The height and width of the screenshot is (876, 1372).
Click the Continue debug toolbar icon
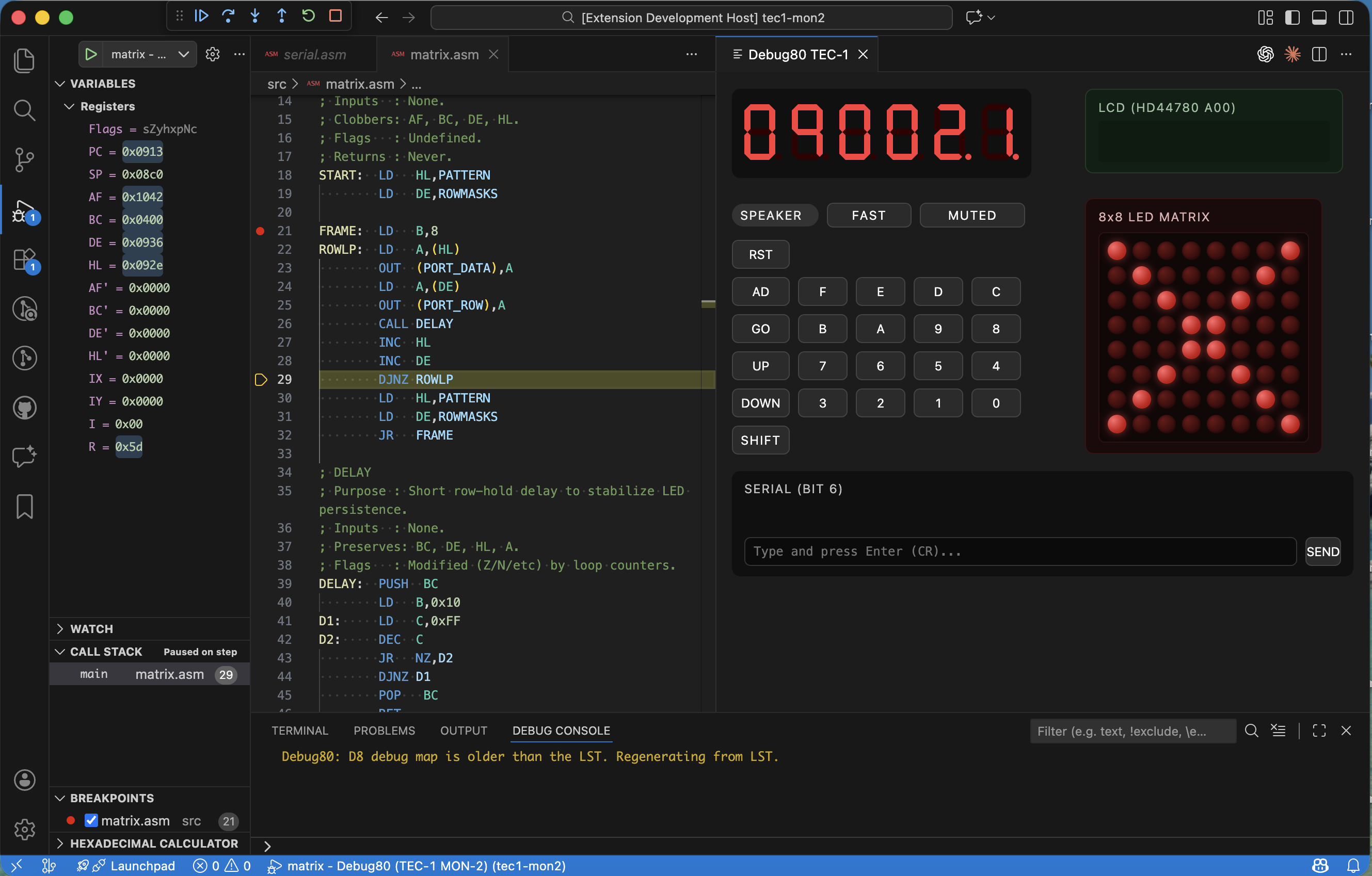tap(202, 16)
